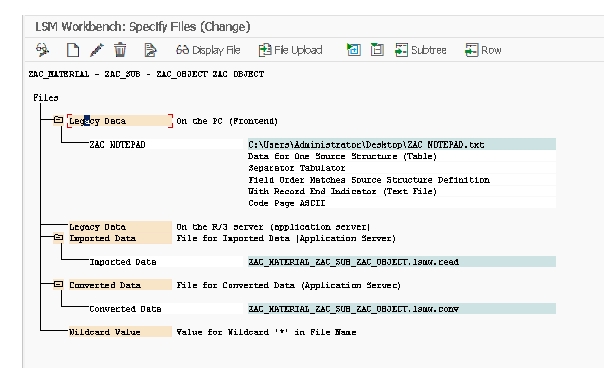This screenshot has width=604, height=368.
Task: Click the document-with-pencil toolbar icon
Action: pos(150,50)
